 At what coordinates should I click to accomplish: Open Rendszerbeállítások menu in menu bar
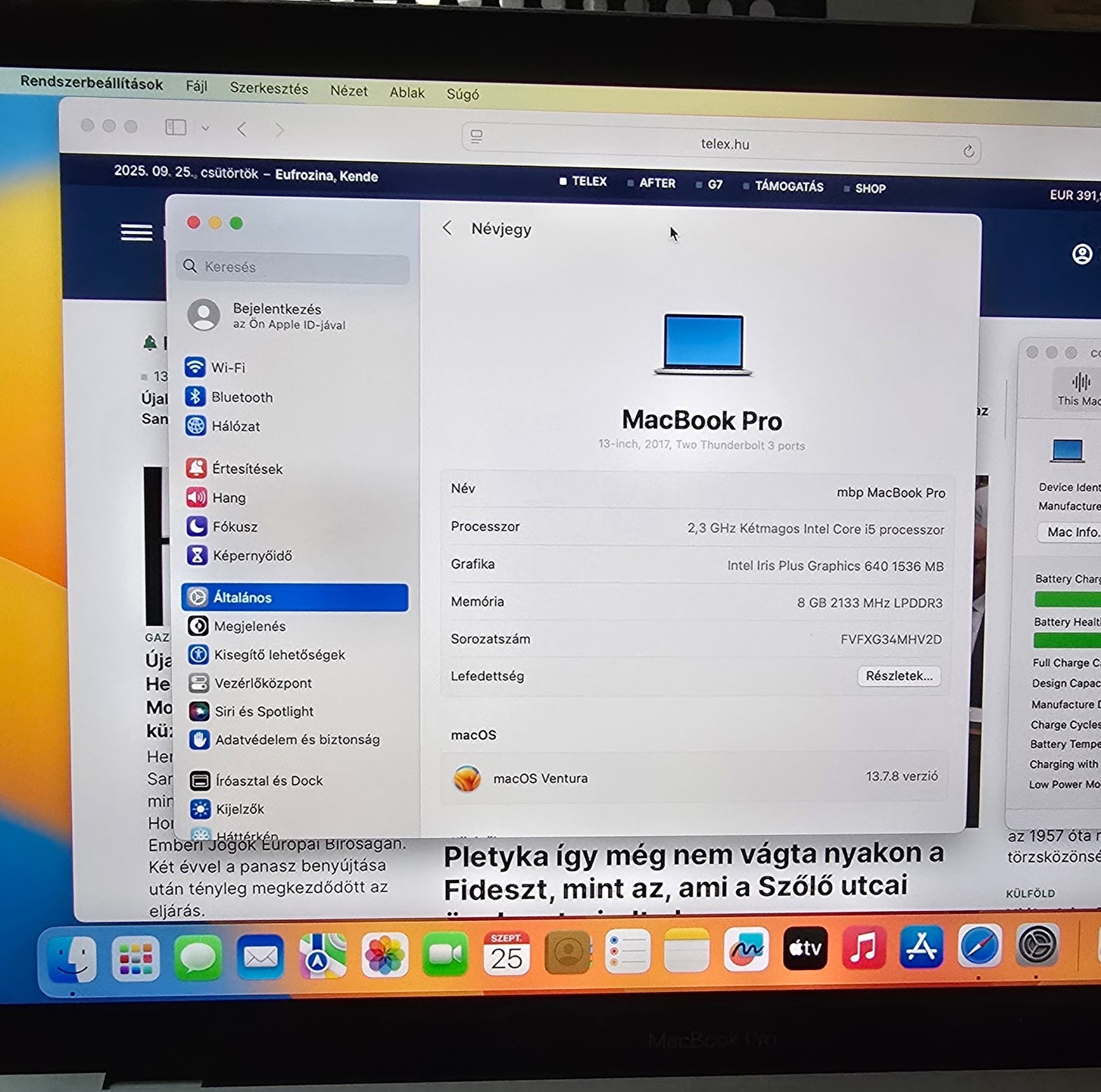click(x=92, y=83)
